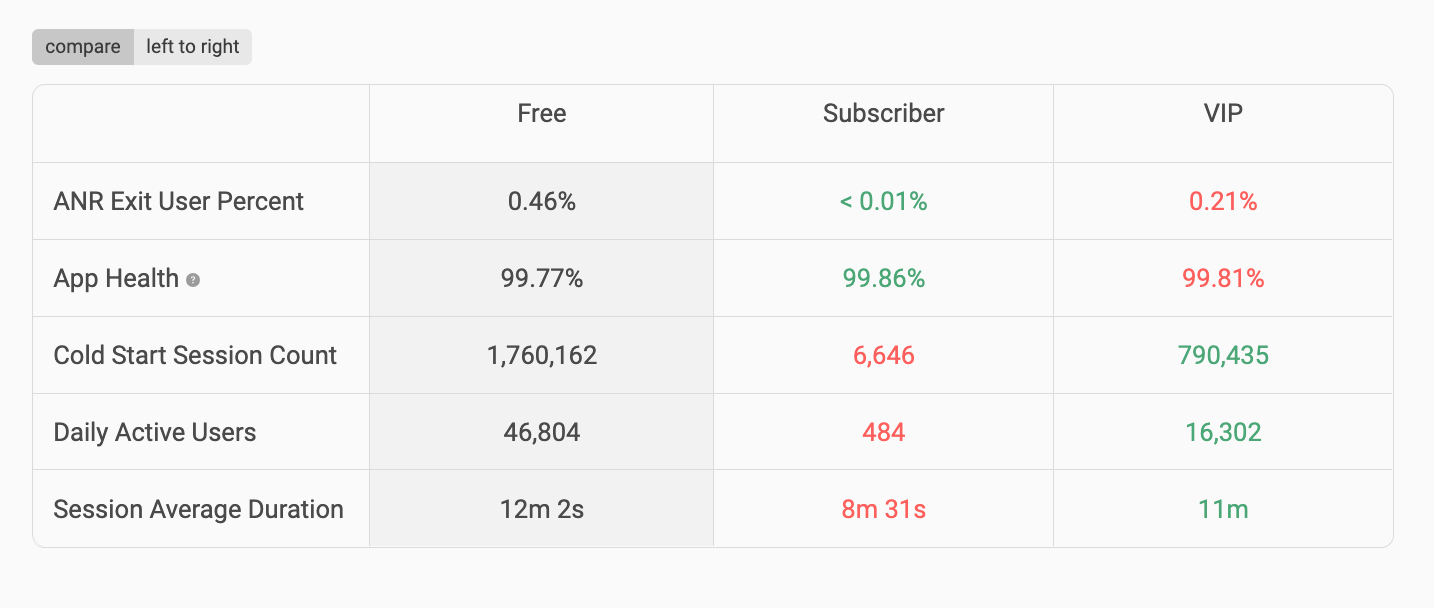The width and height of the screenshot is (1434, 608).
Task: Click Subscriber daily active users 484
Action: [x=884, y=432]
